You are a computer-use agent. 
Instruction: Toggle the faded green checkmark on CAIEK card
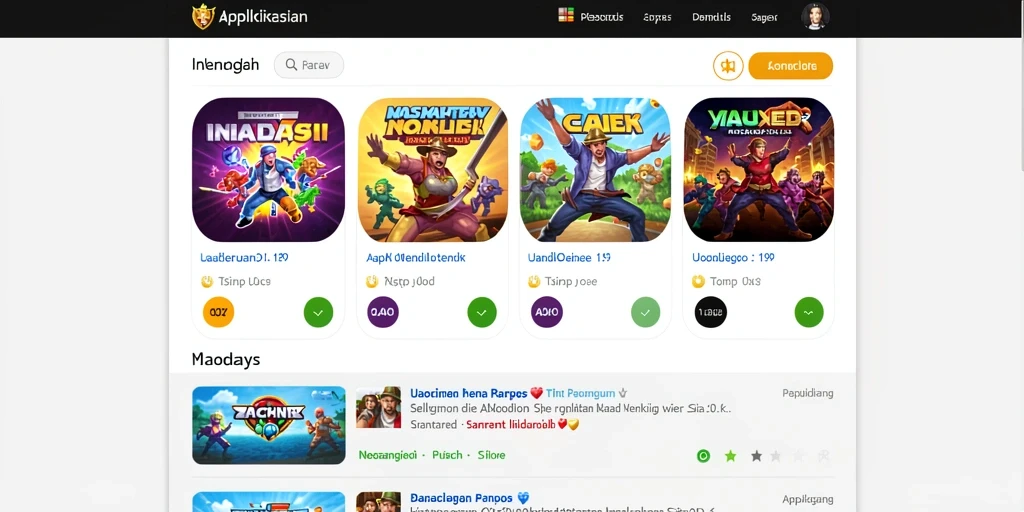[x=645, y=312]
